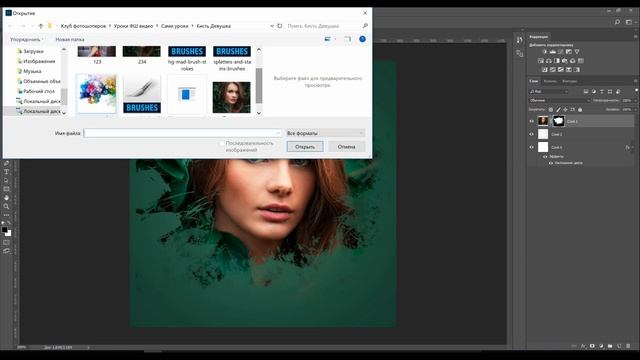Add a Levels adjustment layer
This screenshot has width=640, height=360.
(553, 52)
